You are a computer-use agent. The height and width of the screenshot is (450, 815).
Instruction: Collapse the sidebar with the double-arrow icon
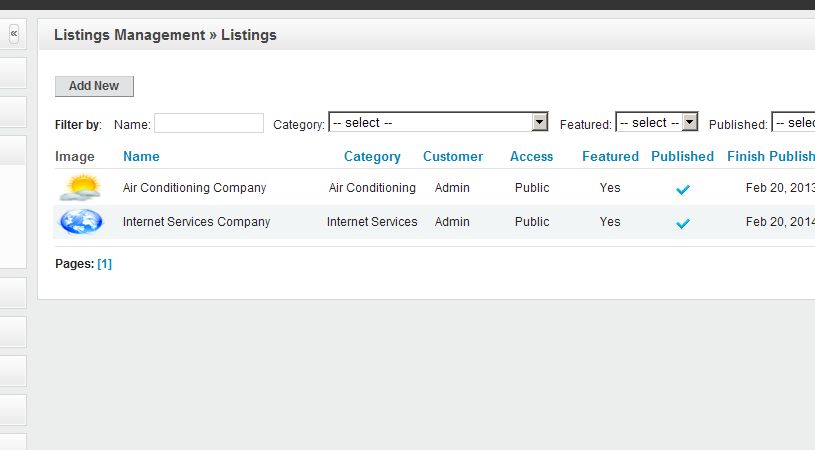click(14, 34)
